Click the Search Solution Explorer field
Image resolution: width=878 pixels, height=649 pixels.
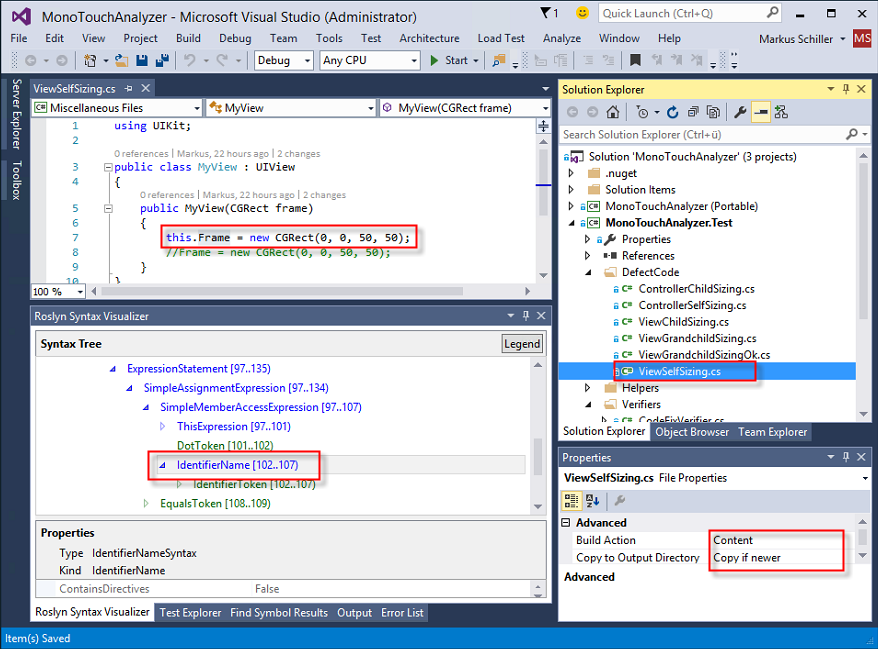[x=715, y=134]
